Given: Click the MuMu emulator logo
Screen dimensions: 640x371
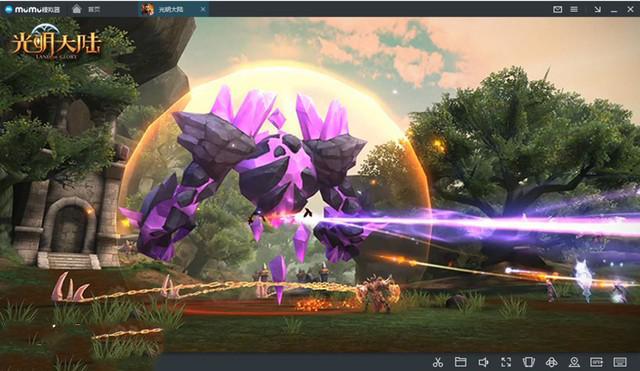Looking at the screenshot, I should click(32, 9).
